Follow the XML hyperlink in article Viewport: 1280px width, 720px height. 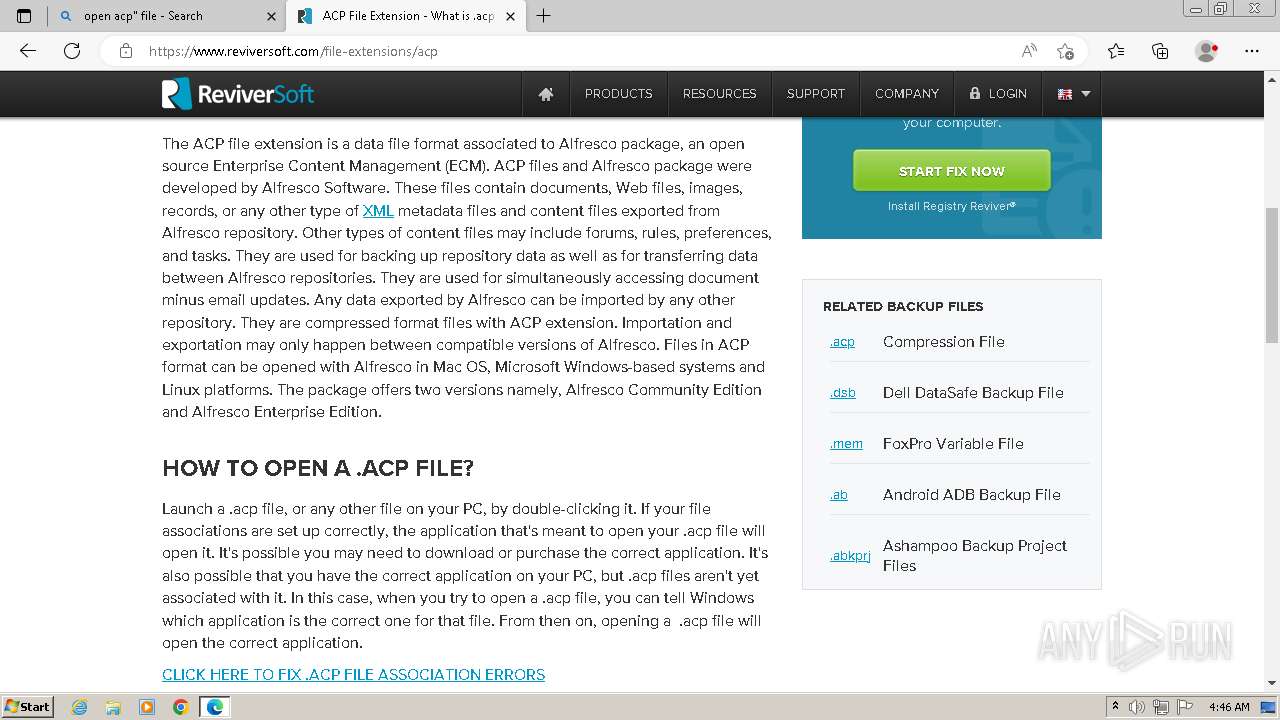tap(378, 211)
